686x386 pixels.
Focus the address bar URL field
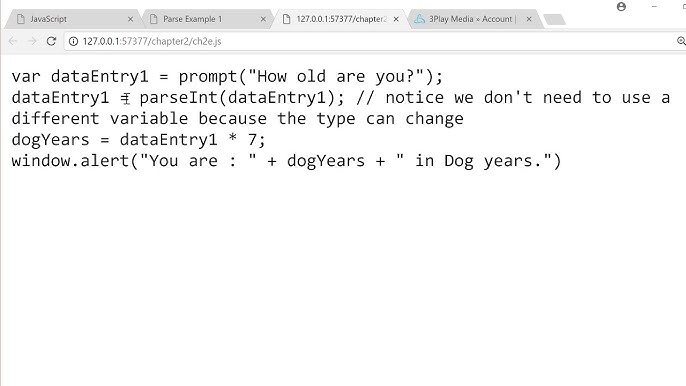click(372, 41)
